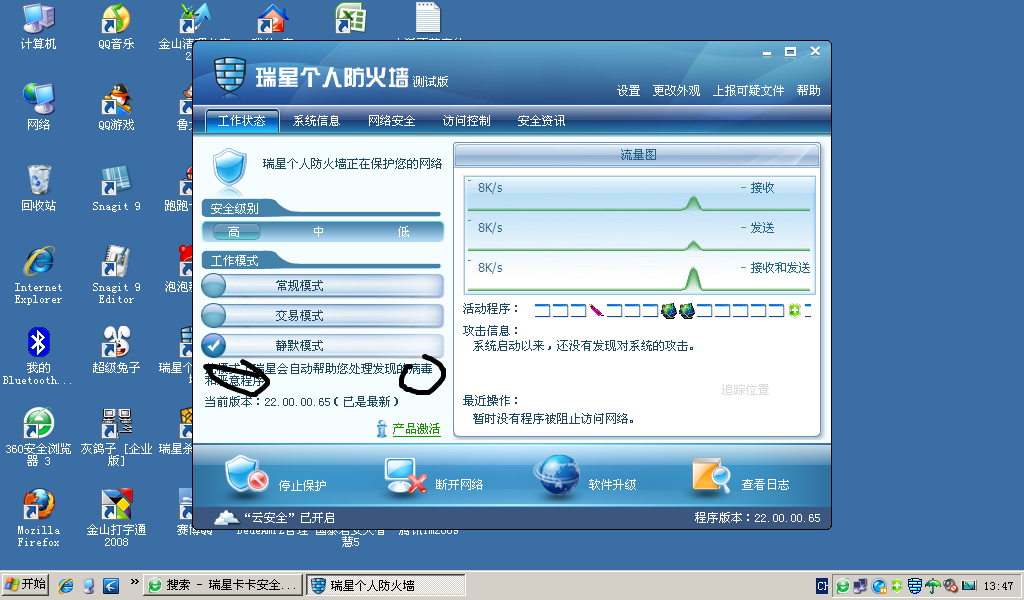
Task: Click the green shield icon in active programs
Action: pos(794,310)
